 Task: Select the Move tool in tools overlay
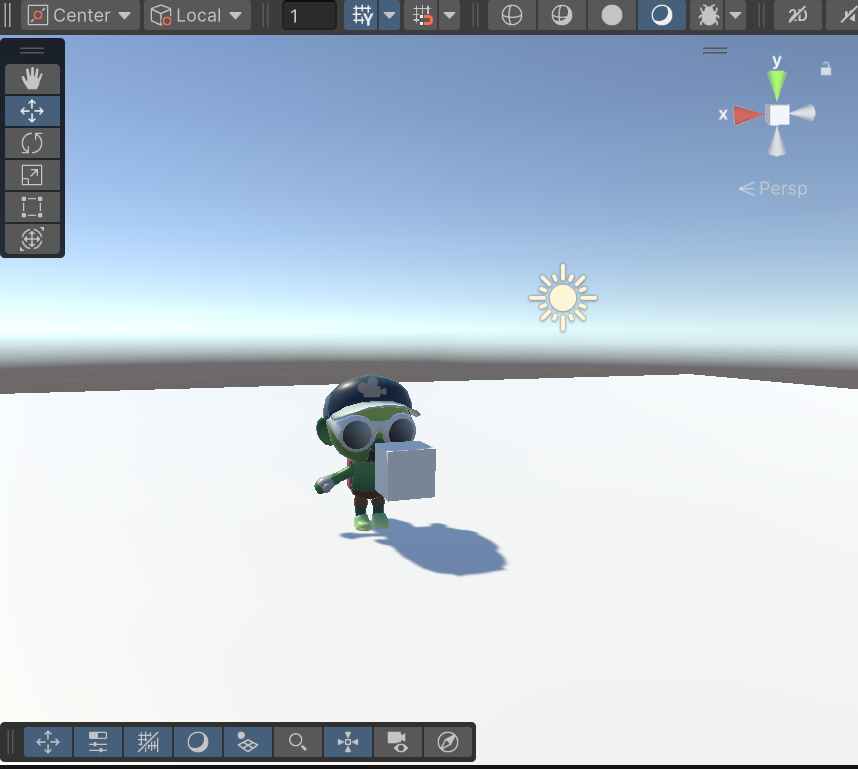click(x=32, y=111)
